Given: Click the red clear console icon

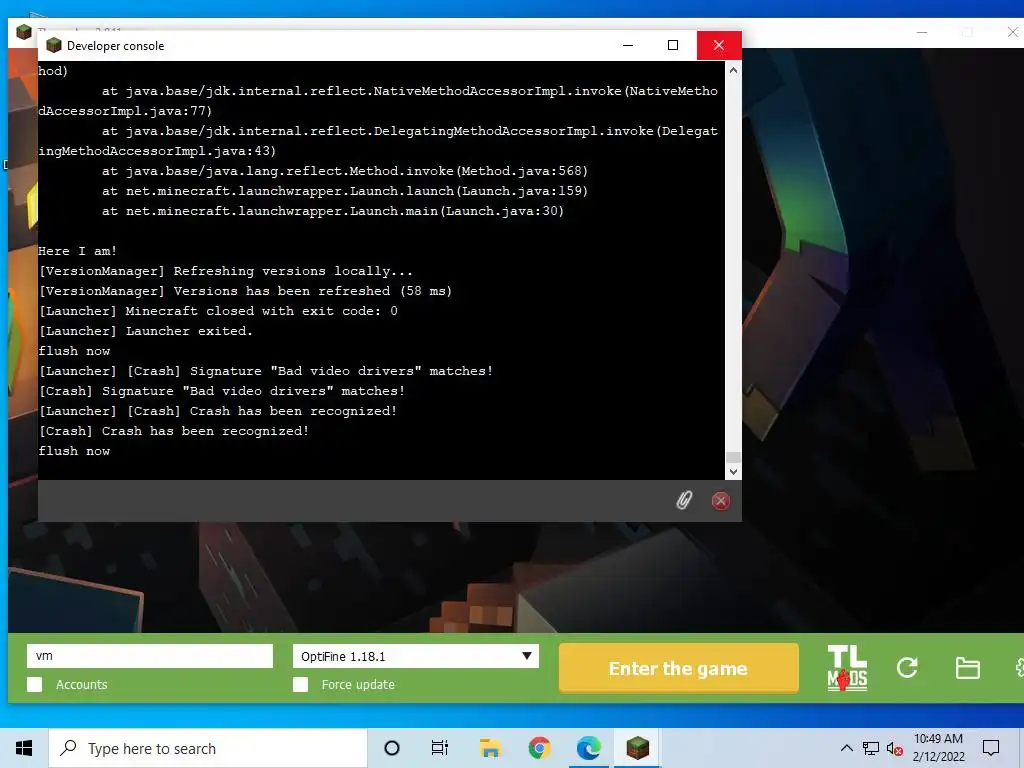Looking at the screenshot, I should pyautogui.click(x=720, y=501).
